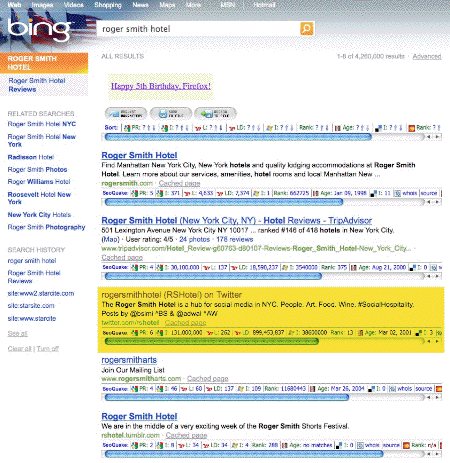Click blue scroll slider under the Sort row
This screenshot has width=450, height=463.
coord(238,137)
